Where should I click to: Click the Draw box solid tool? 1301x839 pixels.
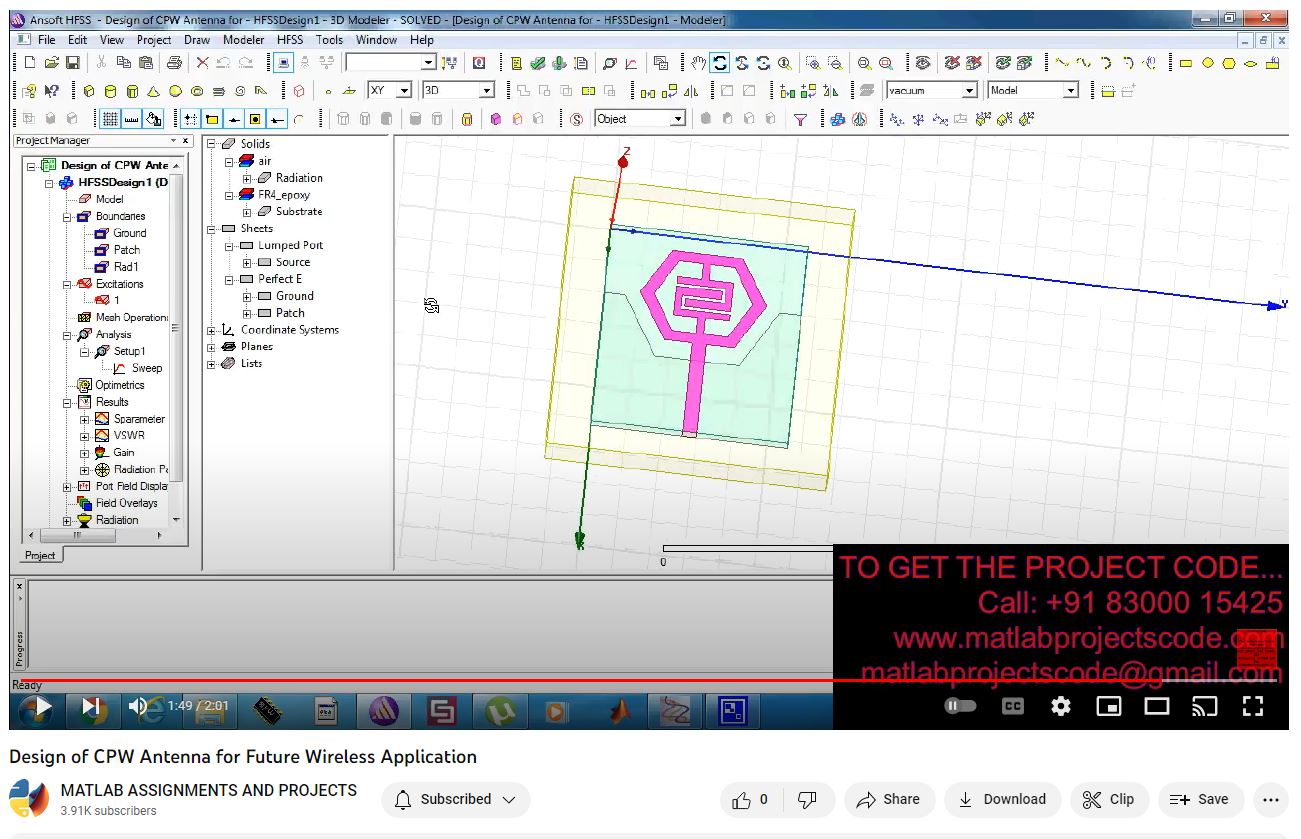pos(88,91)
